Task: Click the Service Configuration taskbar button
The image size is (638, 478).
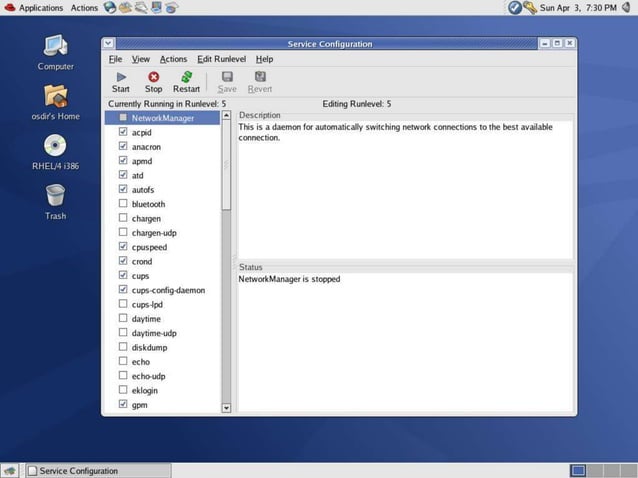Action: pyautogui.click(x=98, y=471)
